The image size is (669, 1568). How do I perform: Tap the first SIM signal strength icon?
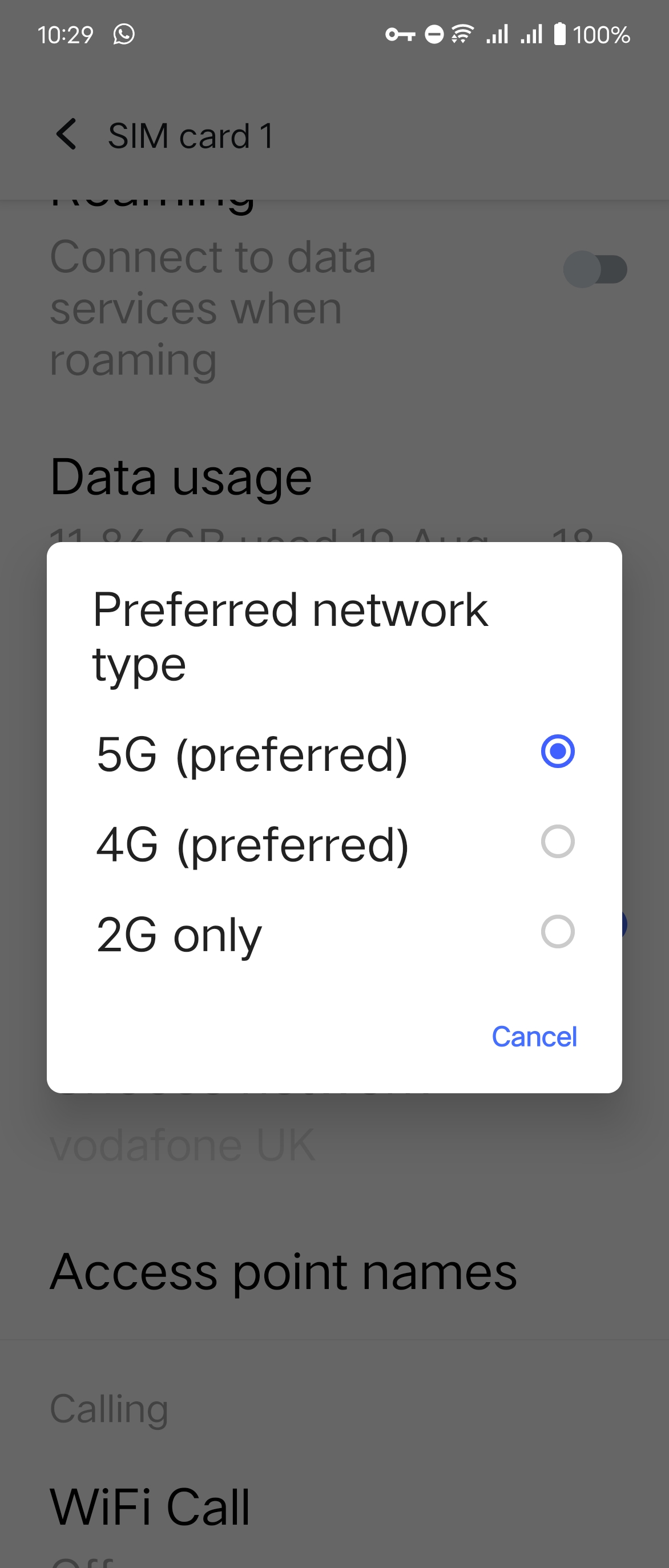[x=497, y=34]
